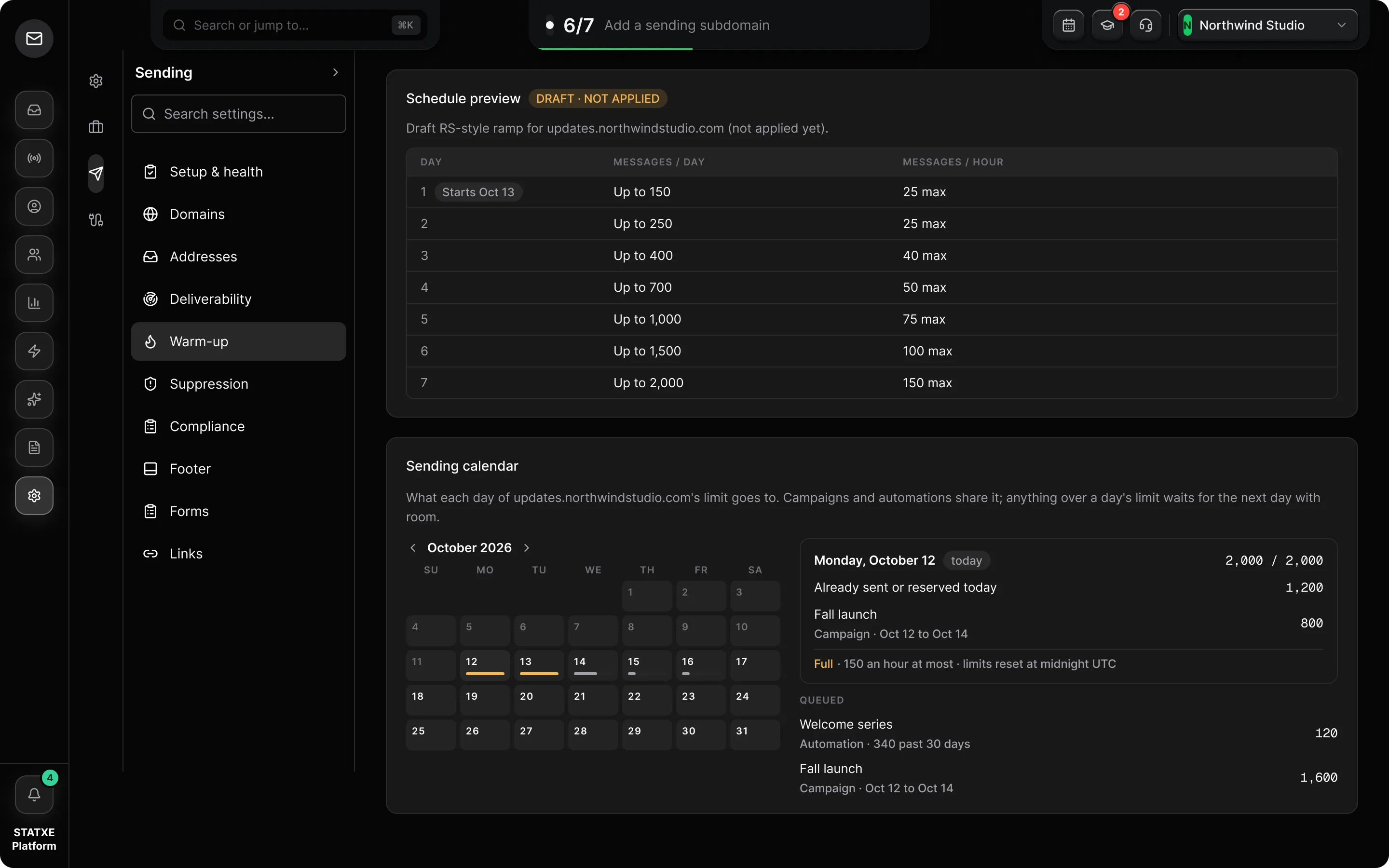This screenshot has height=868, width=1389.
Task: Select October 14 in sending calendar
Action: click(593, 665)
